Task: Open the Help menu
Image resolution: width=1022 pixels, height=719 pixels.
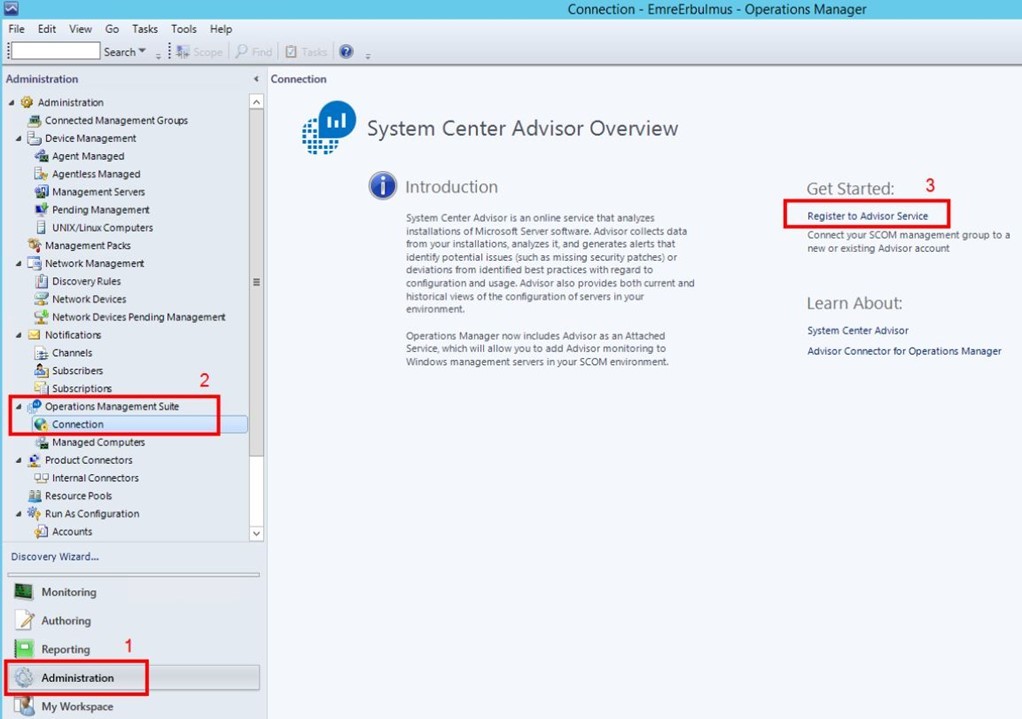Action: [x=221, y=29]
